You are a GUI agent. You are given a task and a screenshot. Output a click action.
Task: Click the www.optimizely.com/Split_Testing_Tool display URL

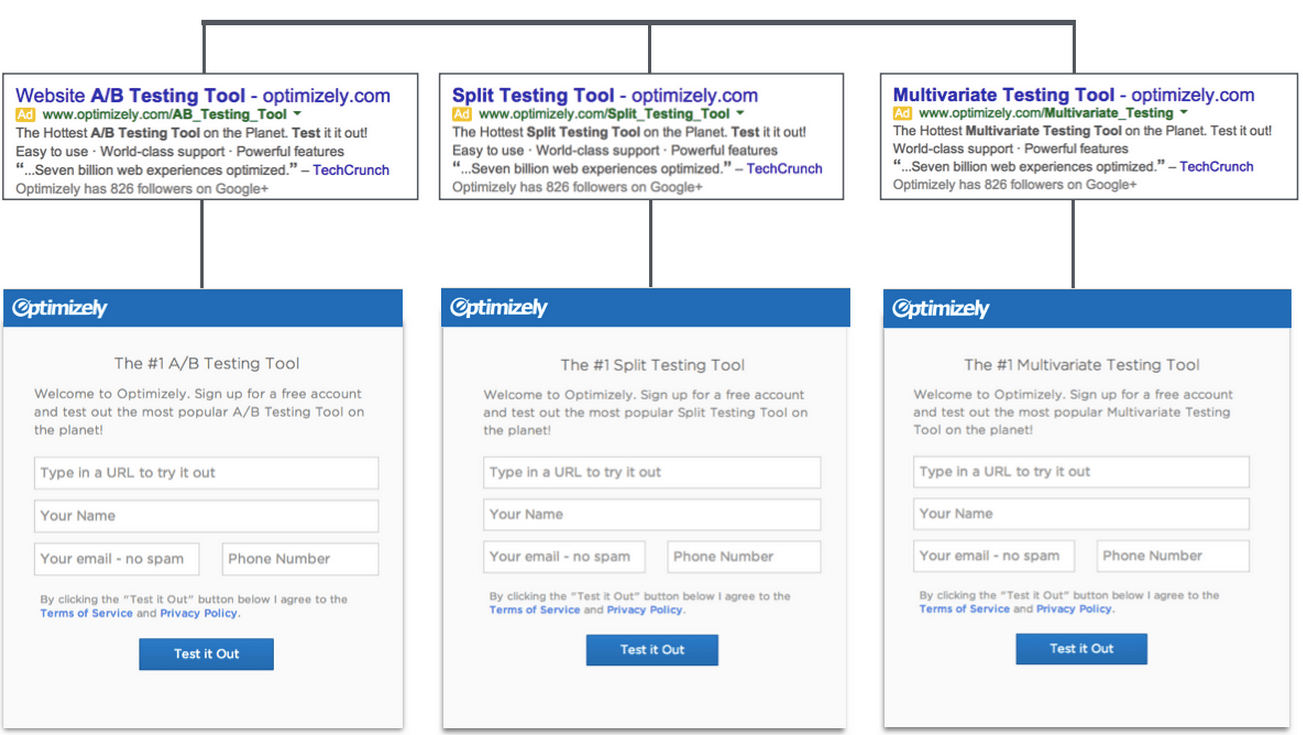click(x=604, y=115)
